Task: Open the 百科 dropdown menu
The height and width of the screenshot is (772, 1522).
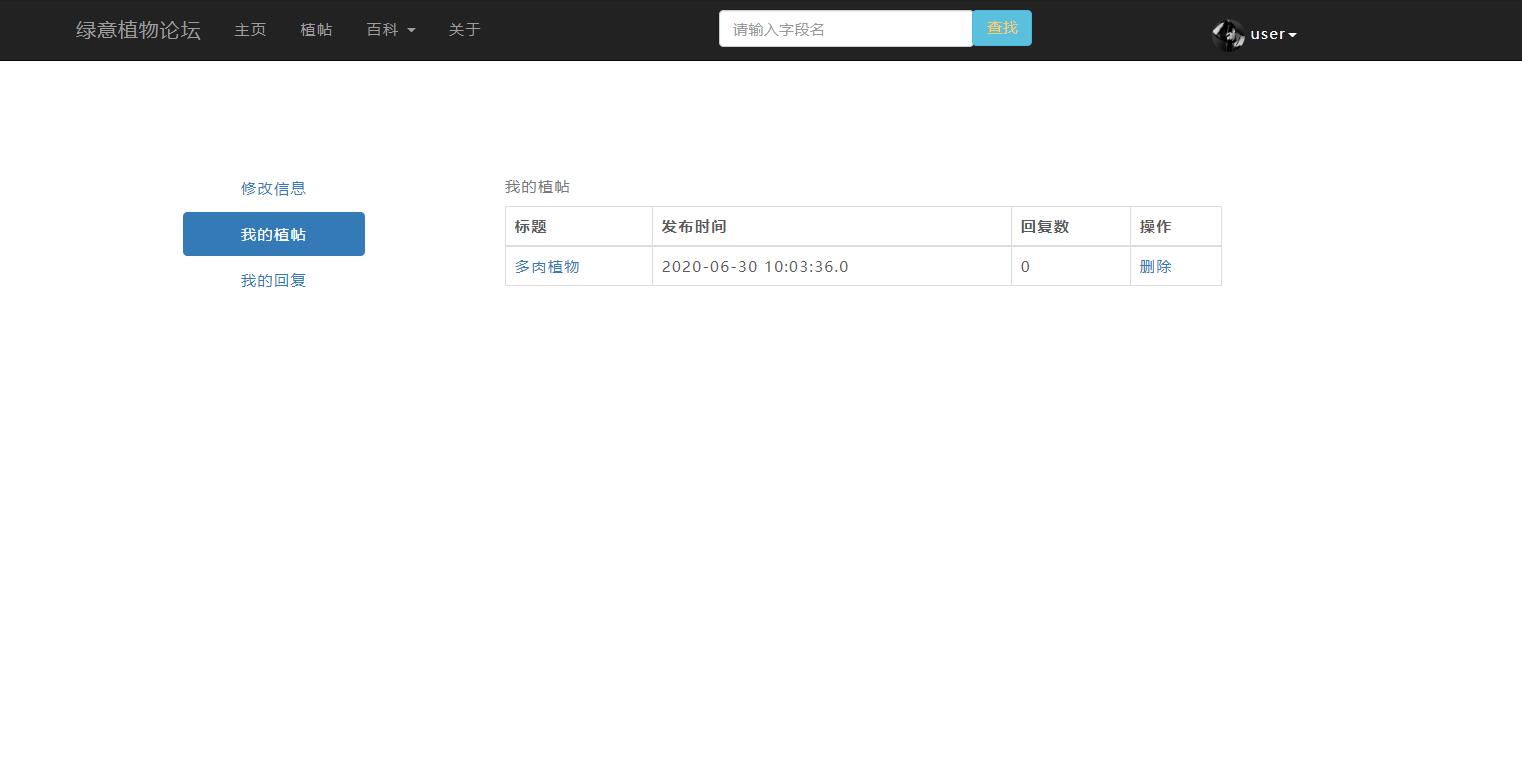Action: tap(390, 29)
